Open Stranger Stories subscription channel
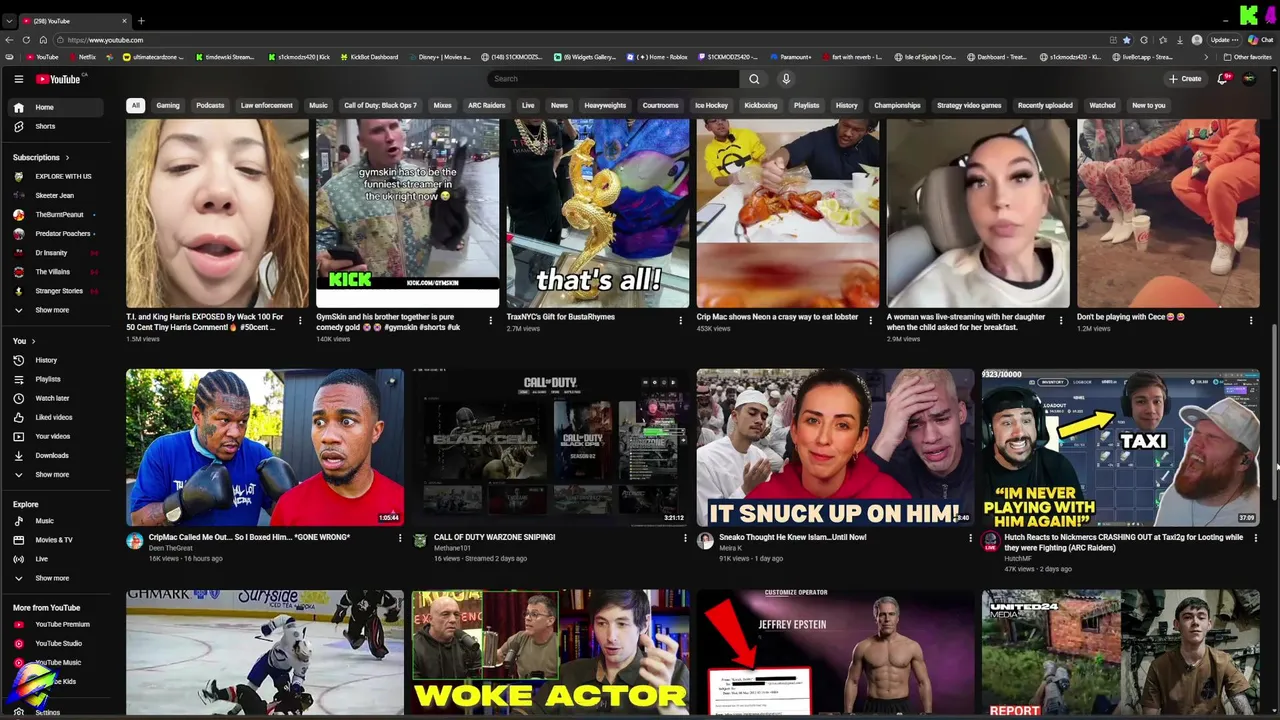Screen dimensions: 1280x720 point(60,291)
